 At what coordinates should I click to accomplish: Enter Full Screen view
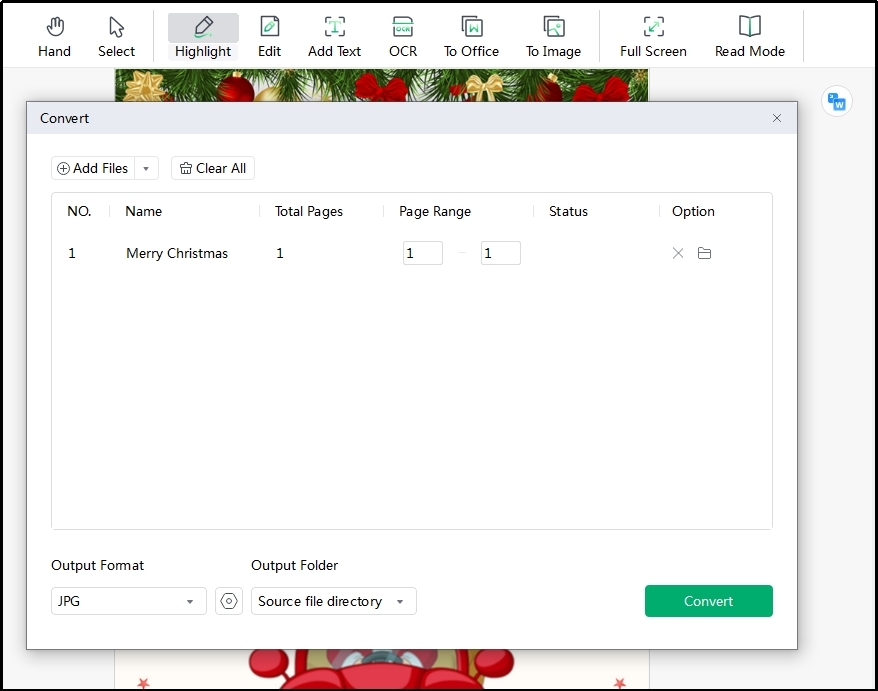click(653, 37)
